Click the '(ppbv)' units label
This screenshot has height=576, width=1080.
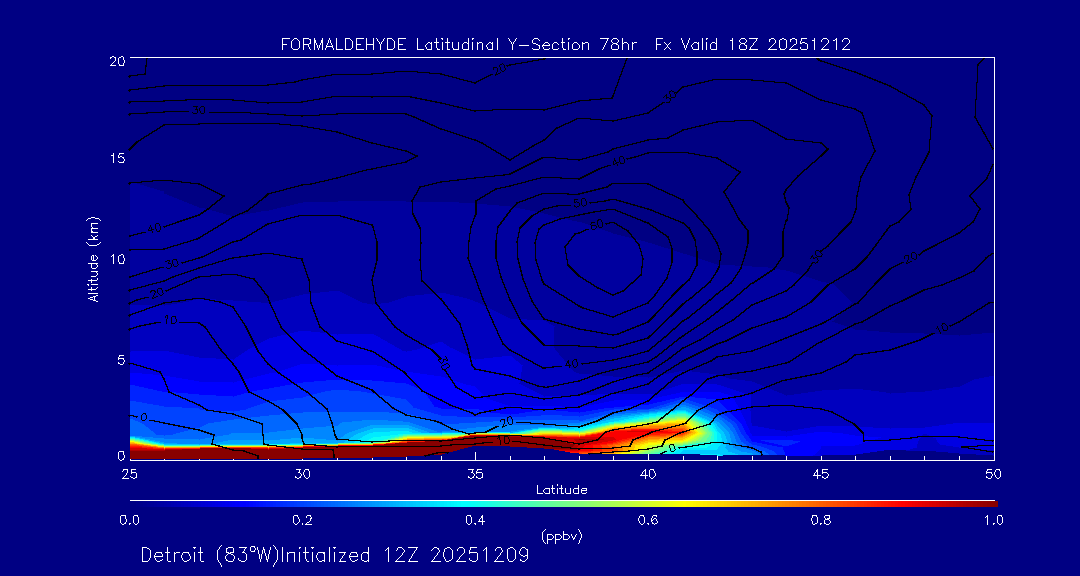(561, 536)
